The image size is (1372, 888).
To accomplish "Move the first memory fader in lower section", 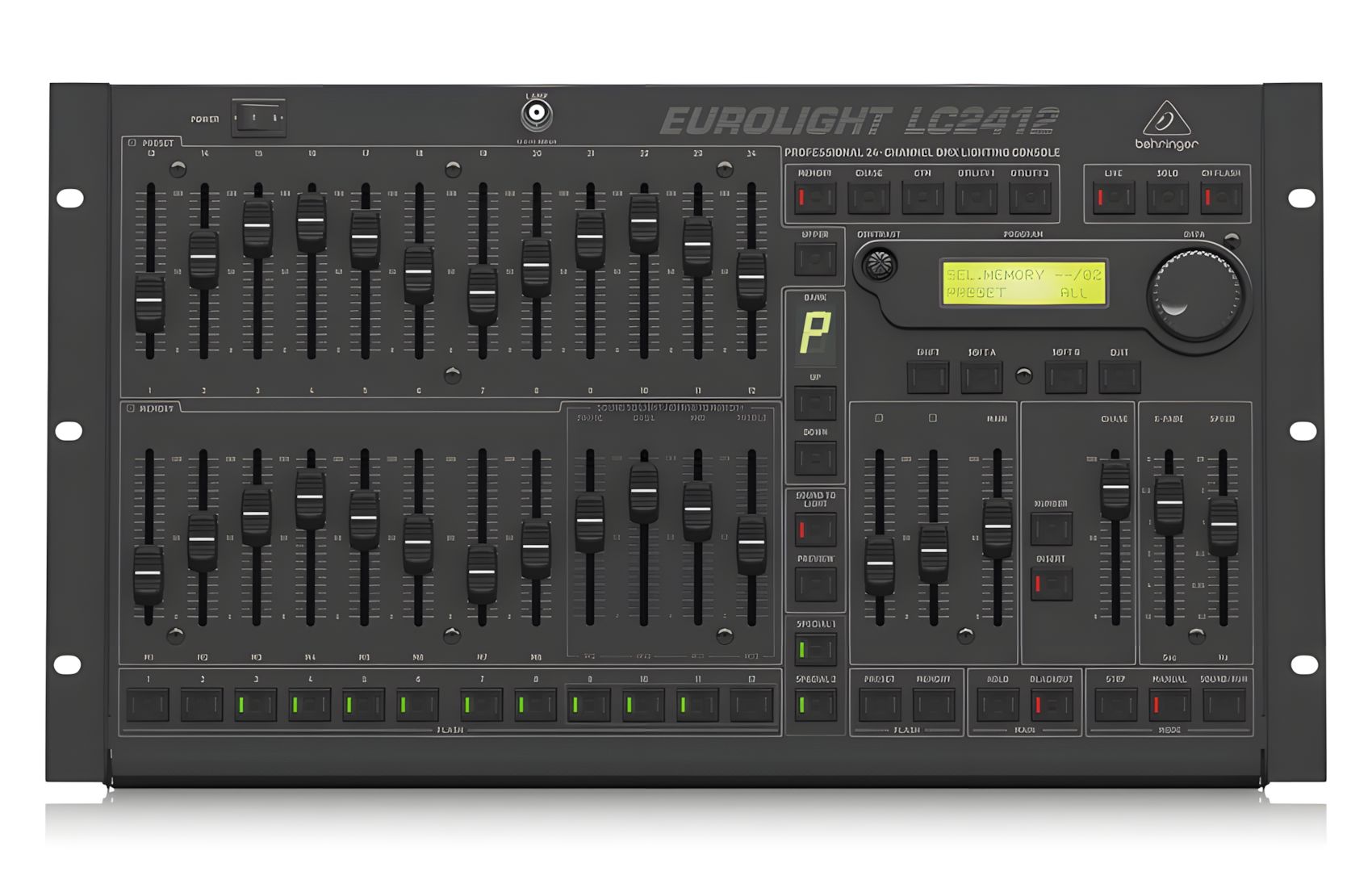I will point(148,576).
